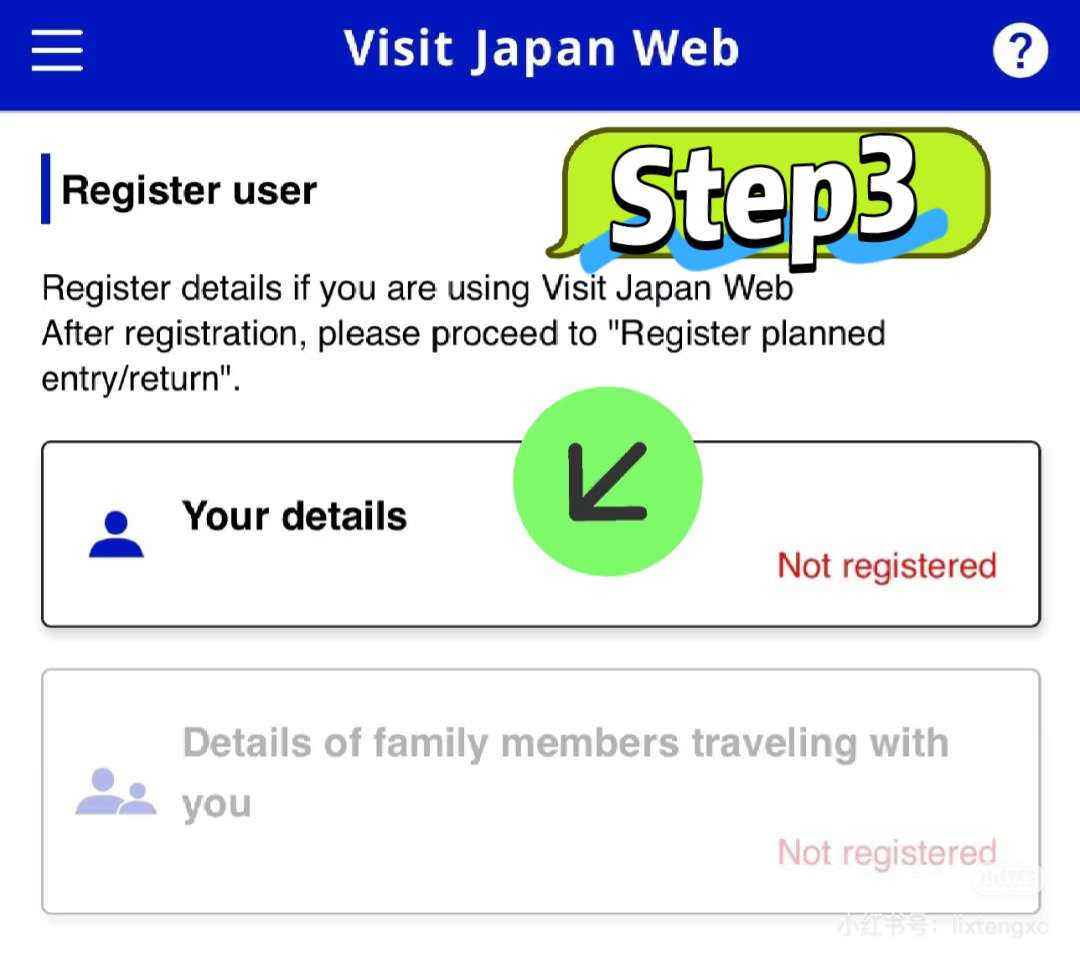Open the Your details card

[x=541, y=534]
